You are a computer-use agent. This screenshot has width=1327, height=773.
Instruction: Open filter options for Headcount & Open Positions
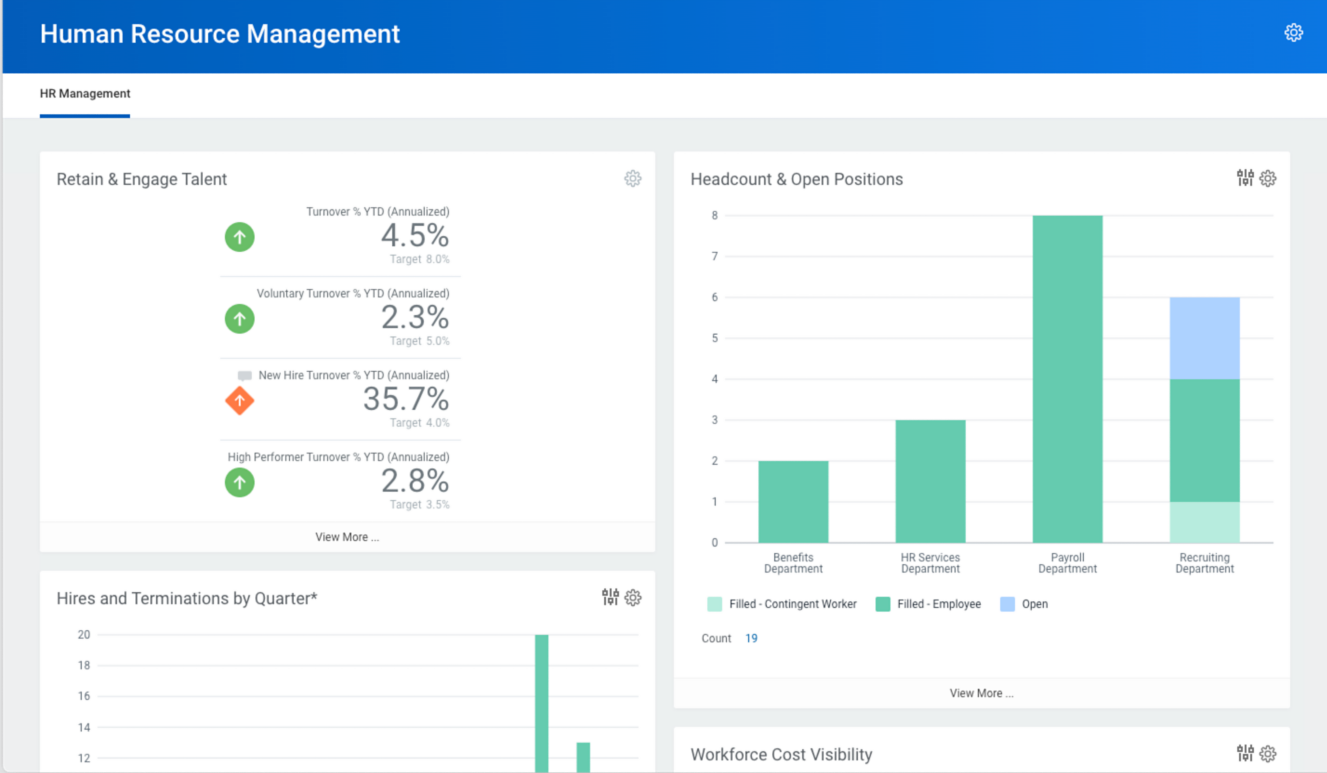point(1245,178)
